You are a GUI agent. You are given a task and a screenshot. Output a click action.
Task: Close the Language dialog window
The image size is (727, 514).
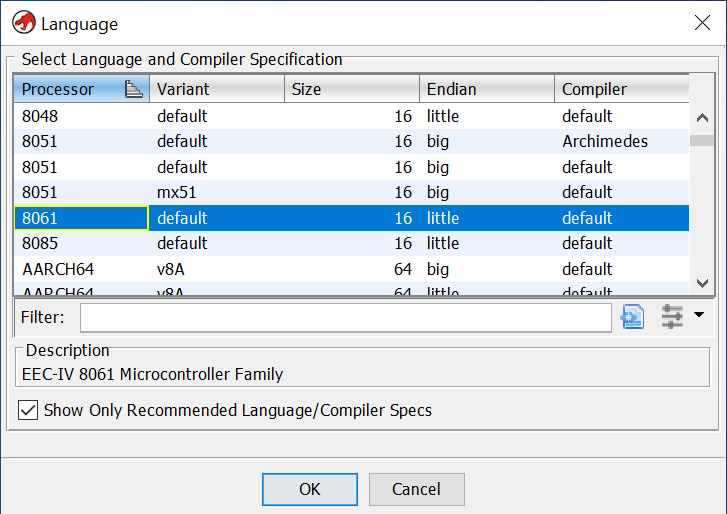pos(702,22)
